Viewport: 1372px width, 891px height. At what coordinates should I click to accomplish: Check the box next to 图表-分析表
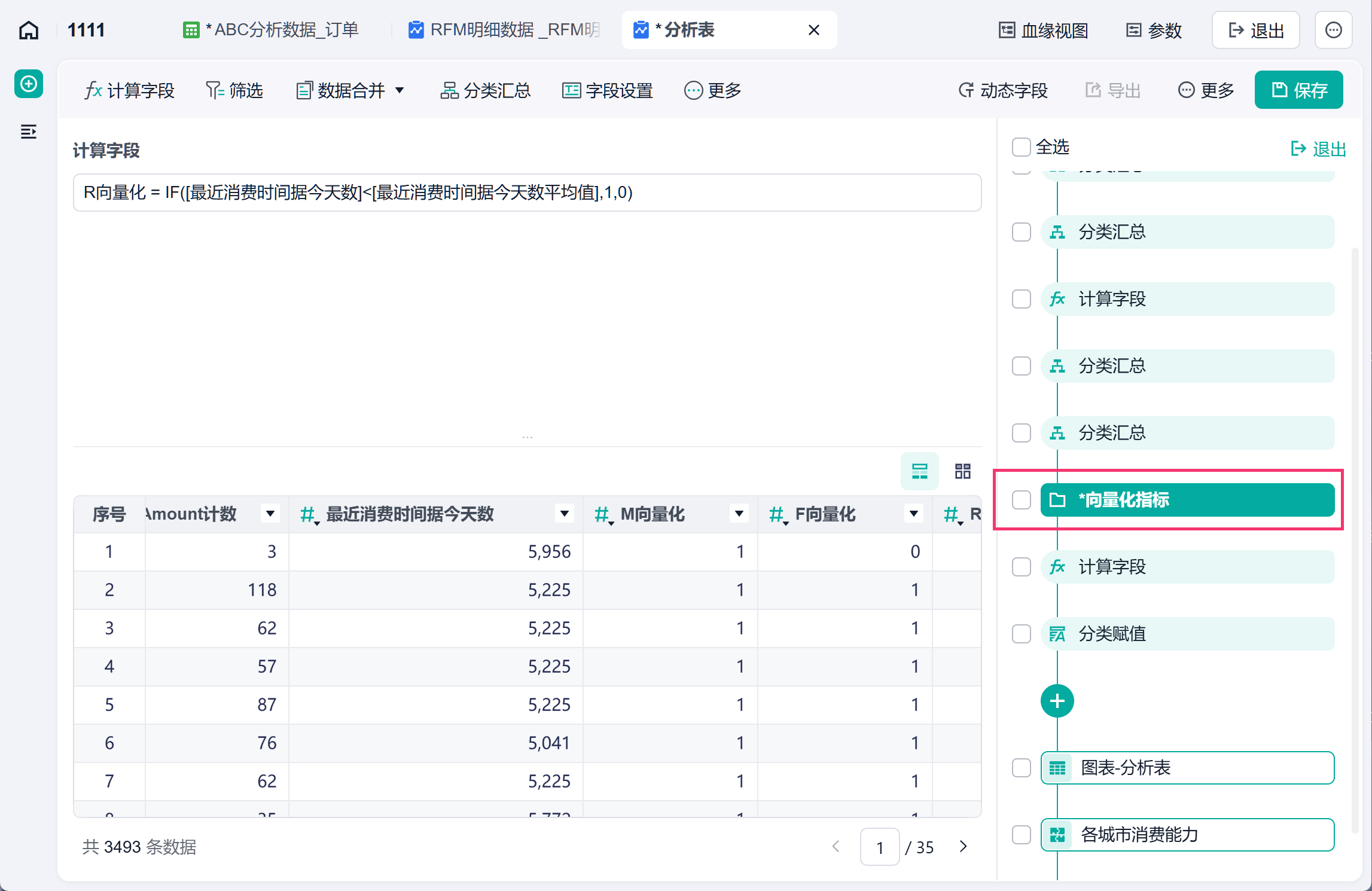tap(1021, 768)
